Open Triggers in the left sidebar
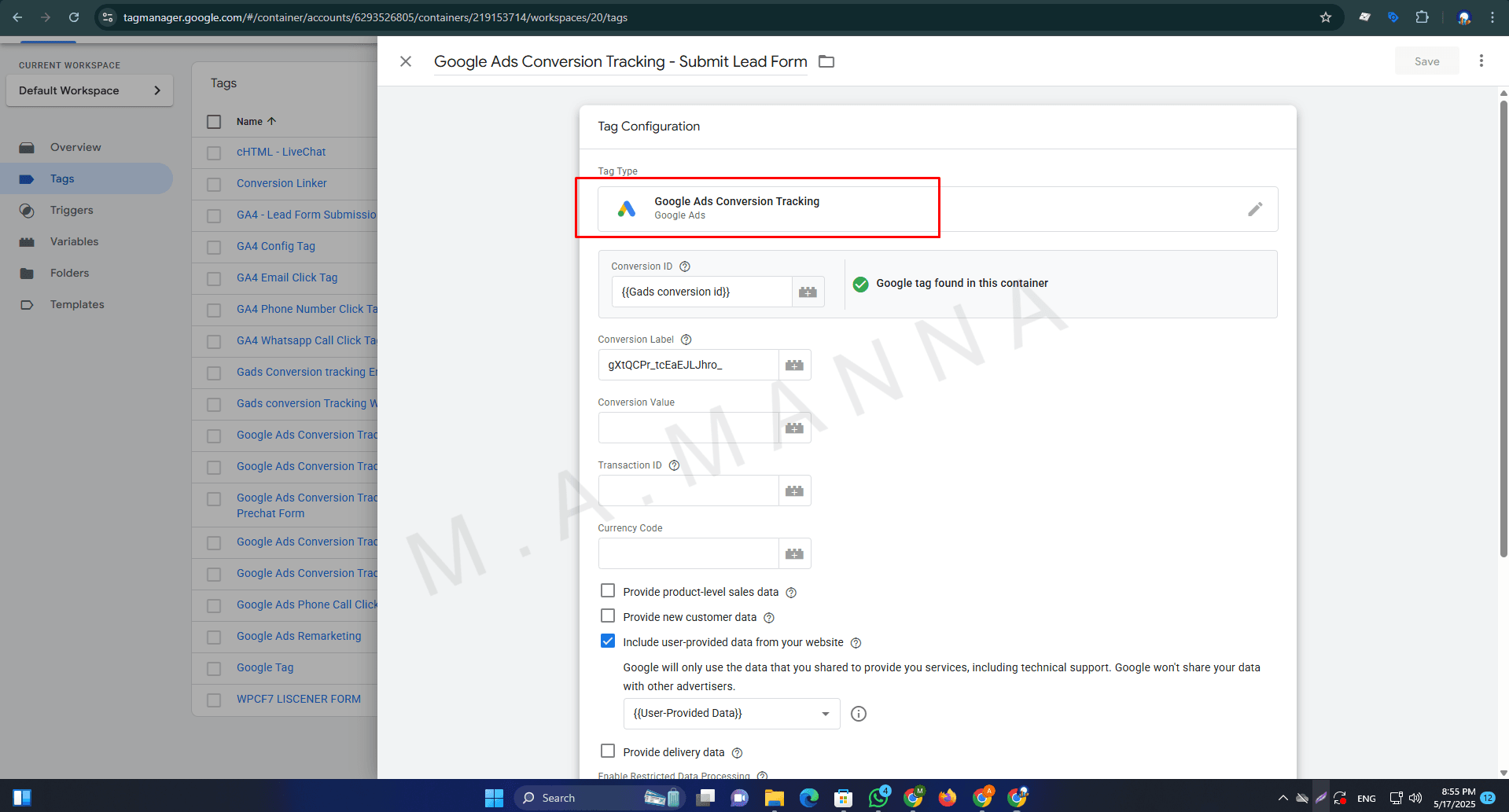The height and width of the screenshot is (812, 1509). coord(72,210)
